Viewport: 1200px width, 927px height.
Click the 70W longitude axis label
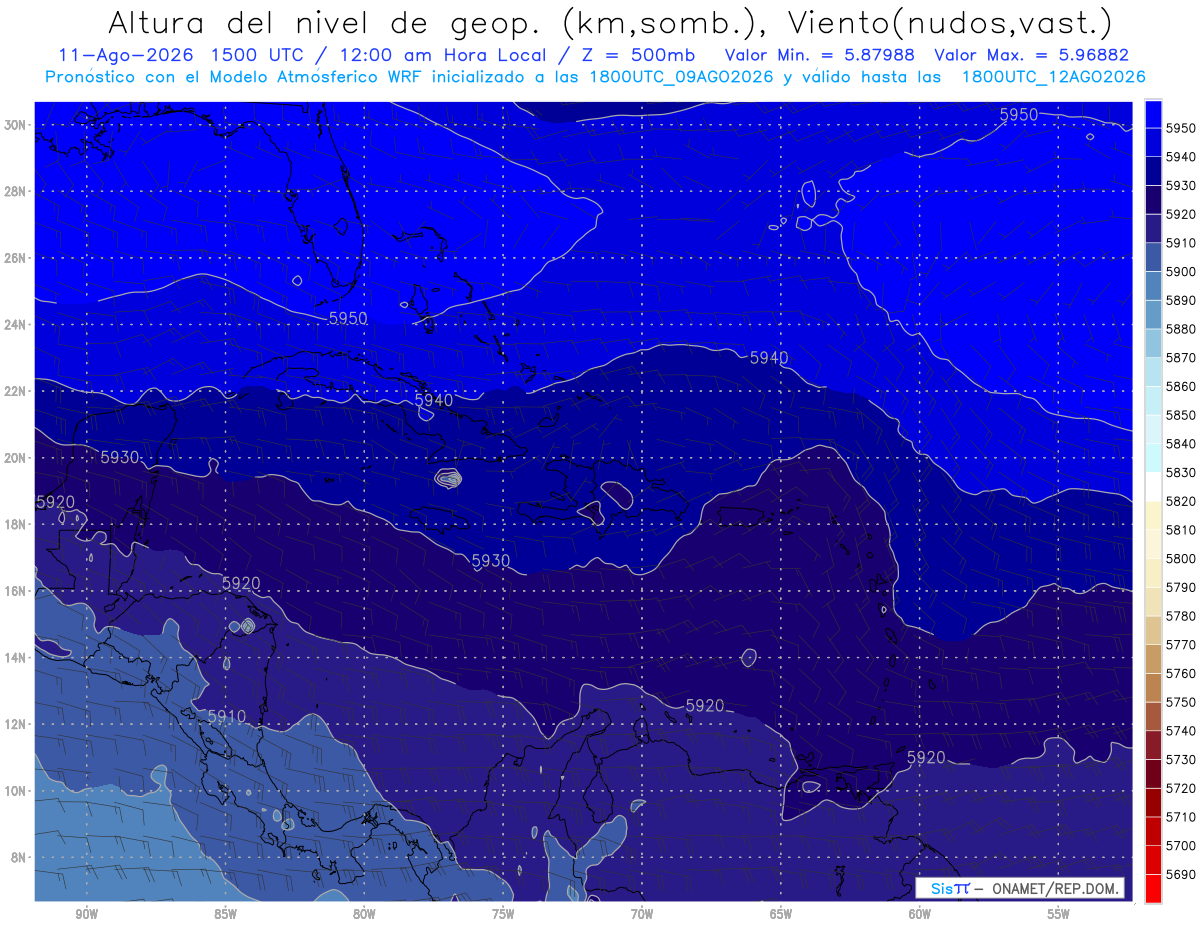642,914
